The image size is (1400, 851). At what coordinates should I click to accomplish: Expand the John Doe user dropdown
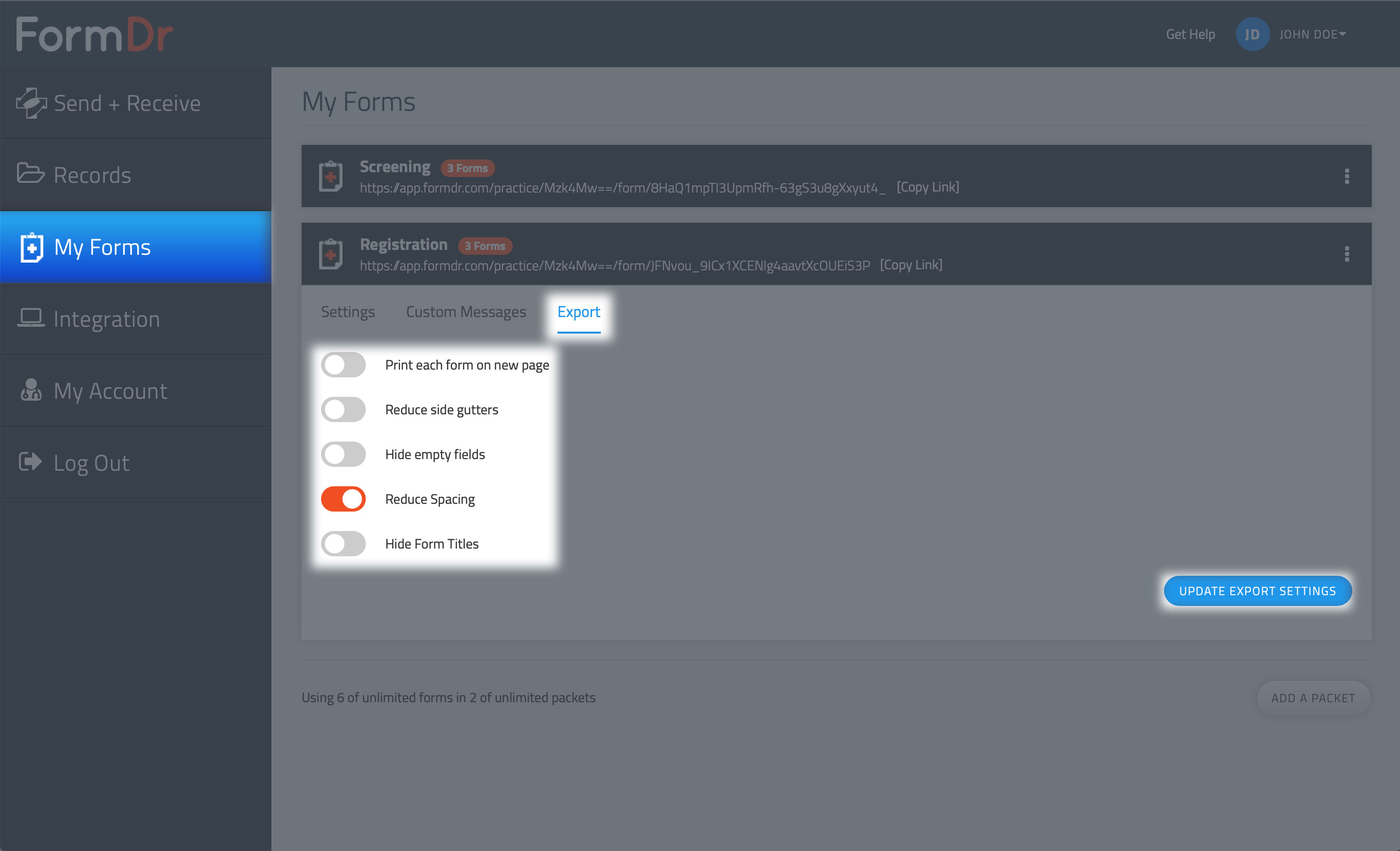[1312, 35]
